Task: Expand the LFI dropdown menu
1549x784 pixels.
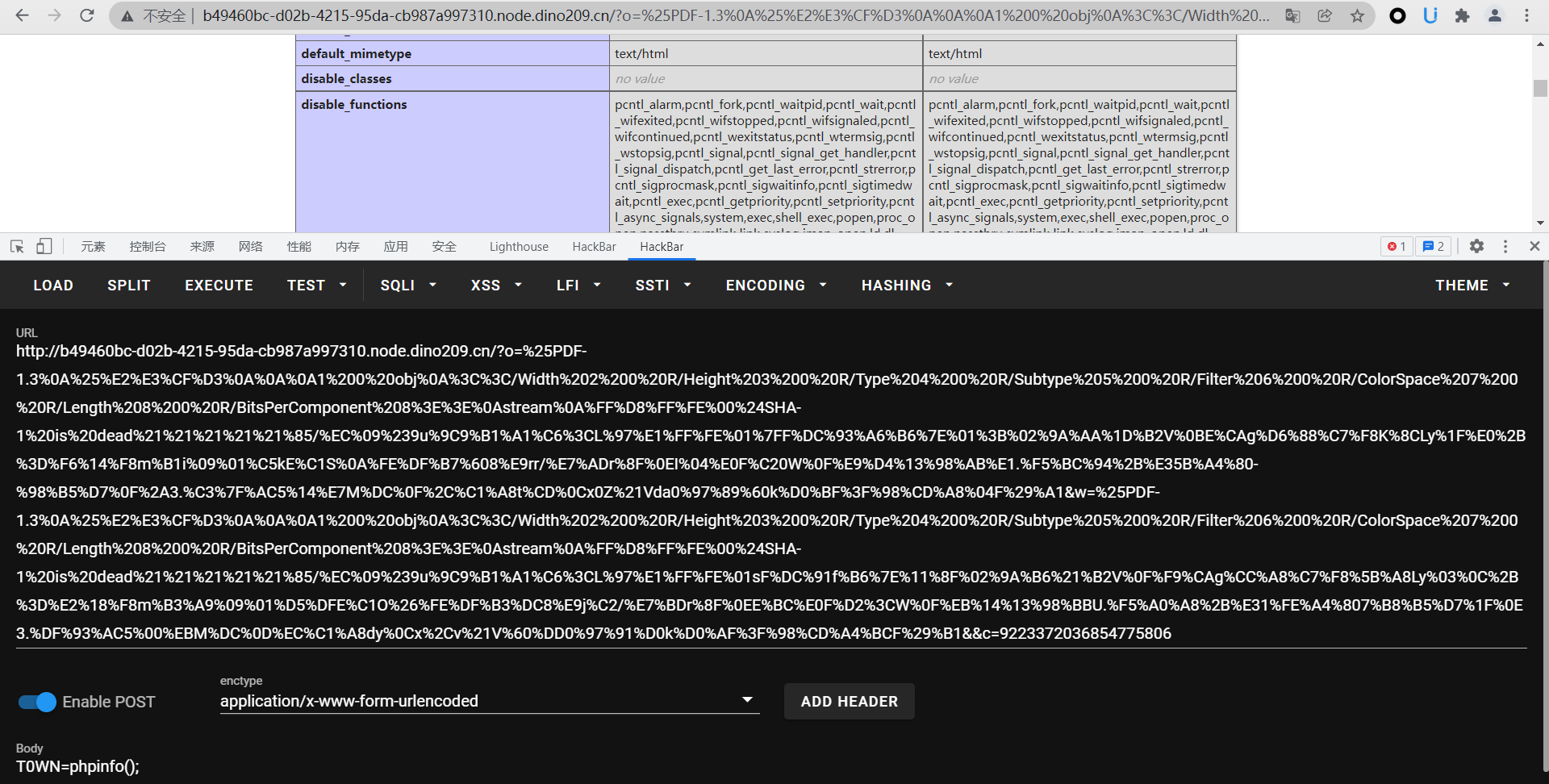Action: [x=578, y=286]
